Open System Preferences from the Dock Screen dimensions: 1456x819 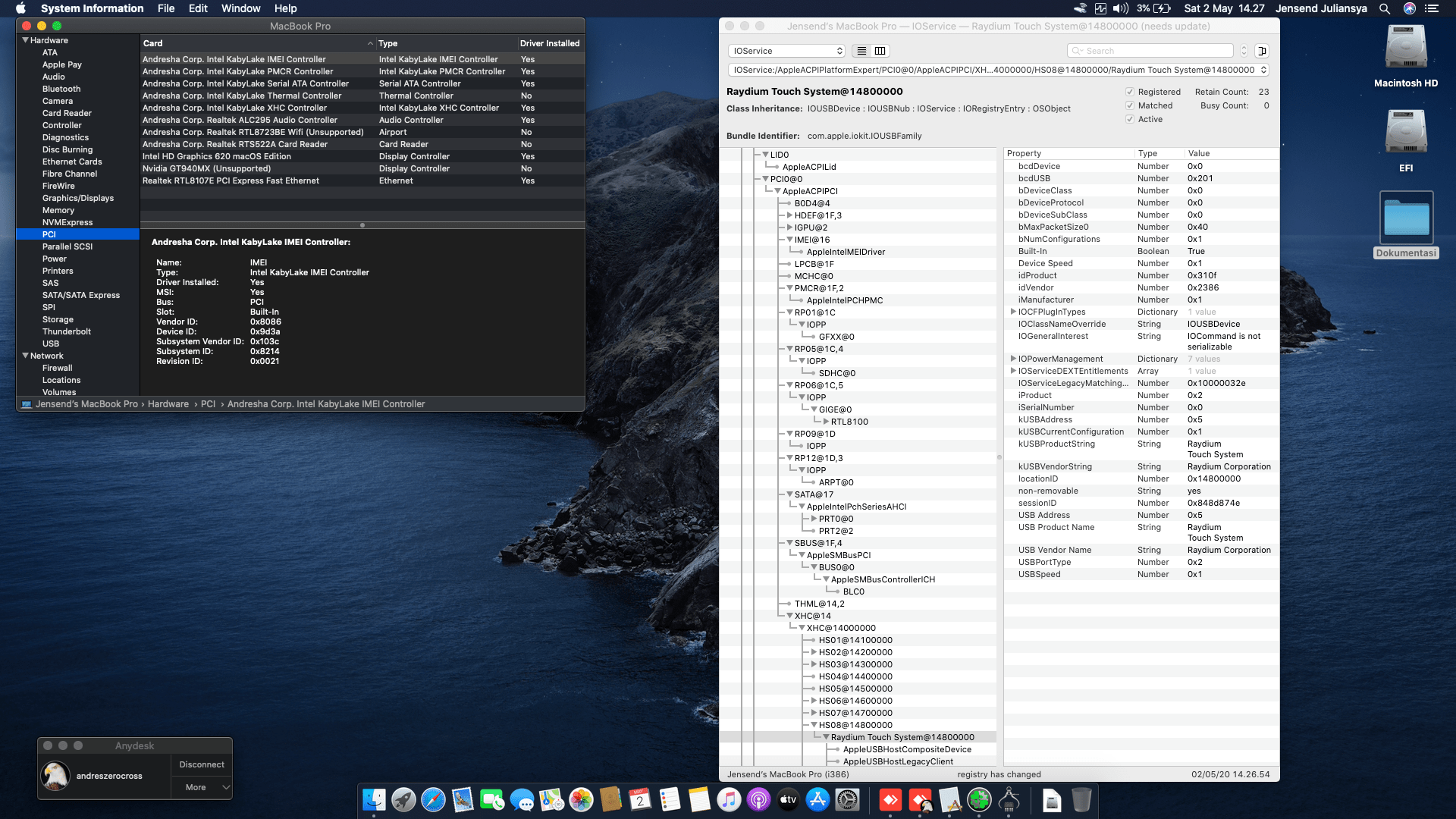click(x=847, y=800)
